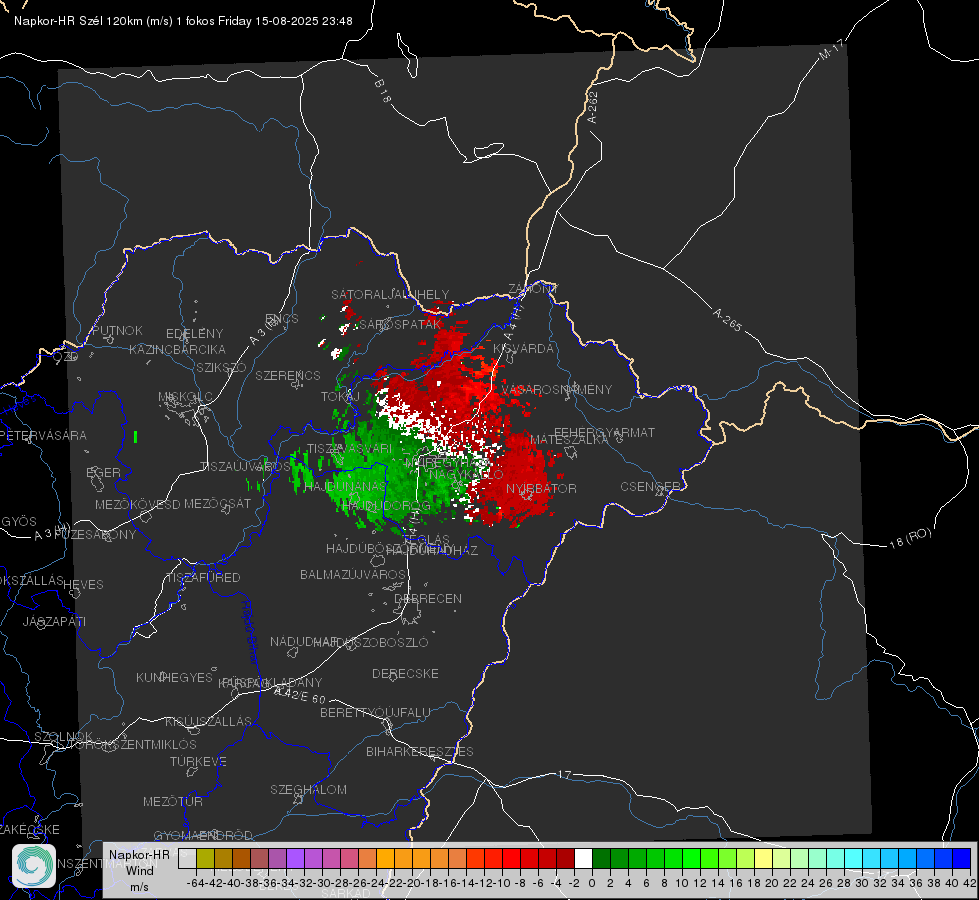The image size is (979, 900).
Task: Click the yellow 18–20 legend swatch
Action: (763, 858)
